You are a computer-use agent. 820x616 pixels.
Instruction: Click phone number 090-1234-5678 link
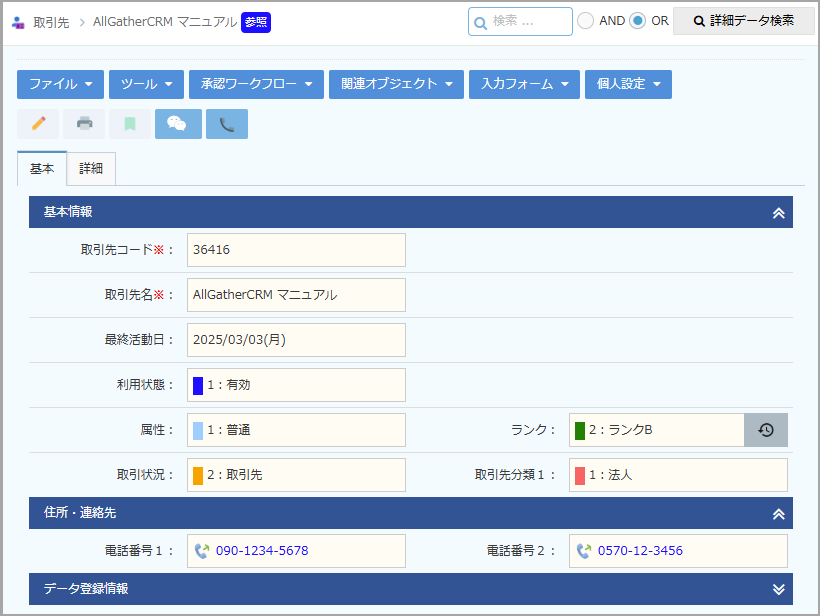coord(262,551)
